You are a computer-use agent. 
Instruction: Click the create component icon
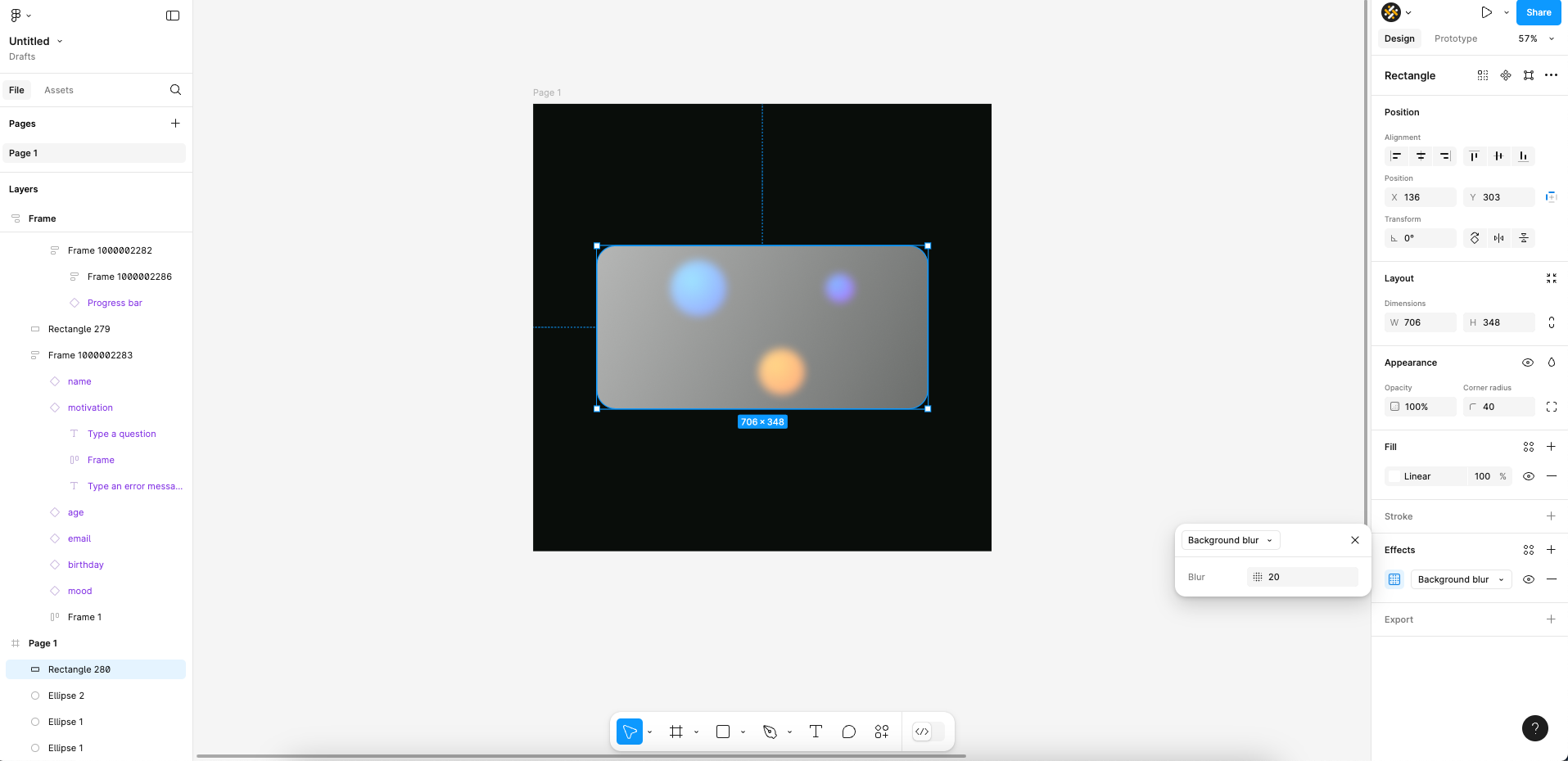[x=1506, y=75]
